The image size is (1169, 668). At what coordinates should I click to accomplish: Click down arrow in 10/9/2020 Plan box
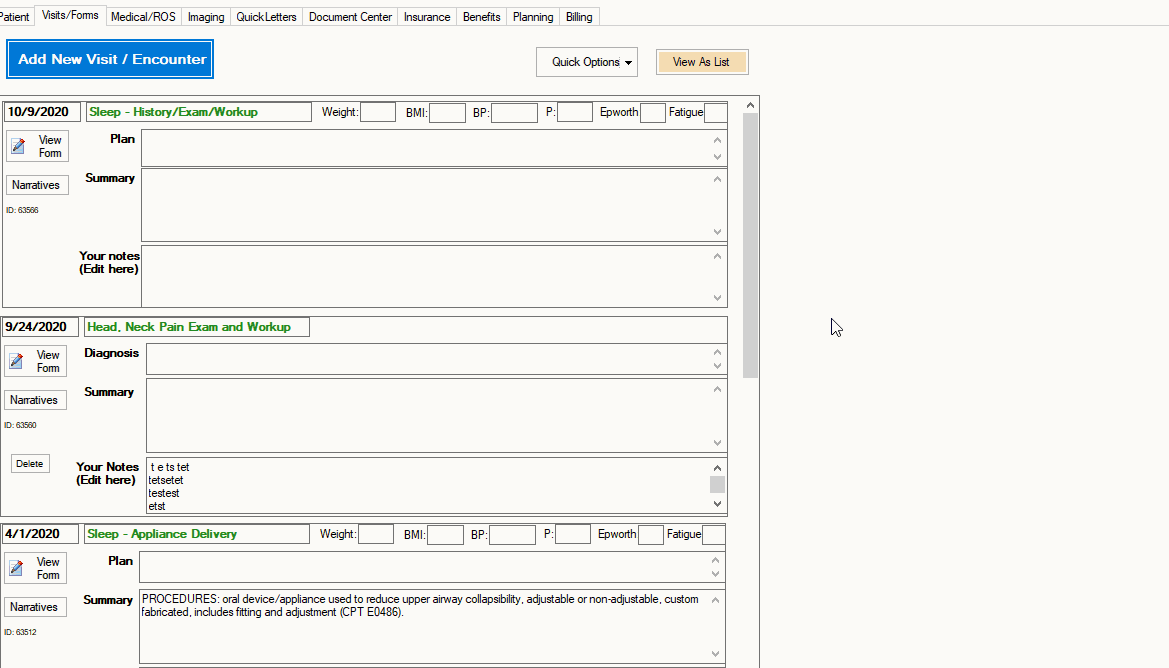tap(717, 157)
